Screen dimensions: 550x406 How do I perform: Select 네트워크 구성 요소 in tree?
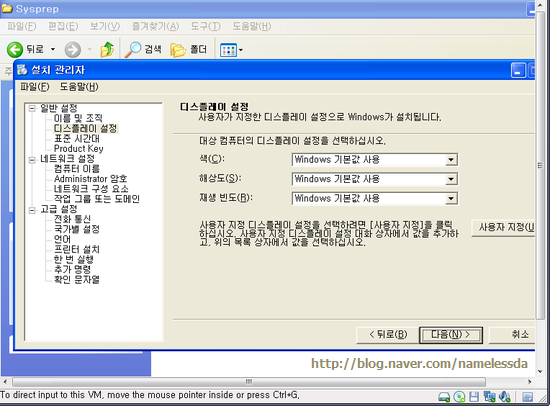coord(91,189)
